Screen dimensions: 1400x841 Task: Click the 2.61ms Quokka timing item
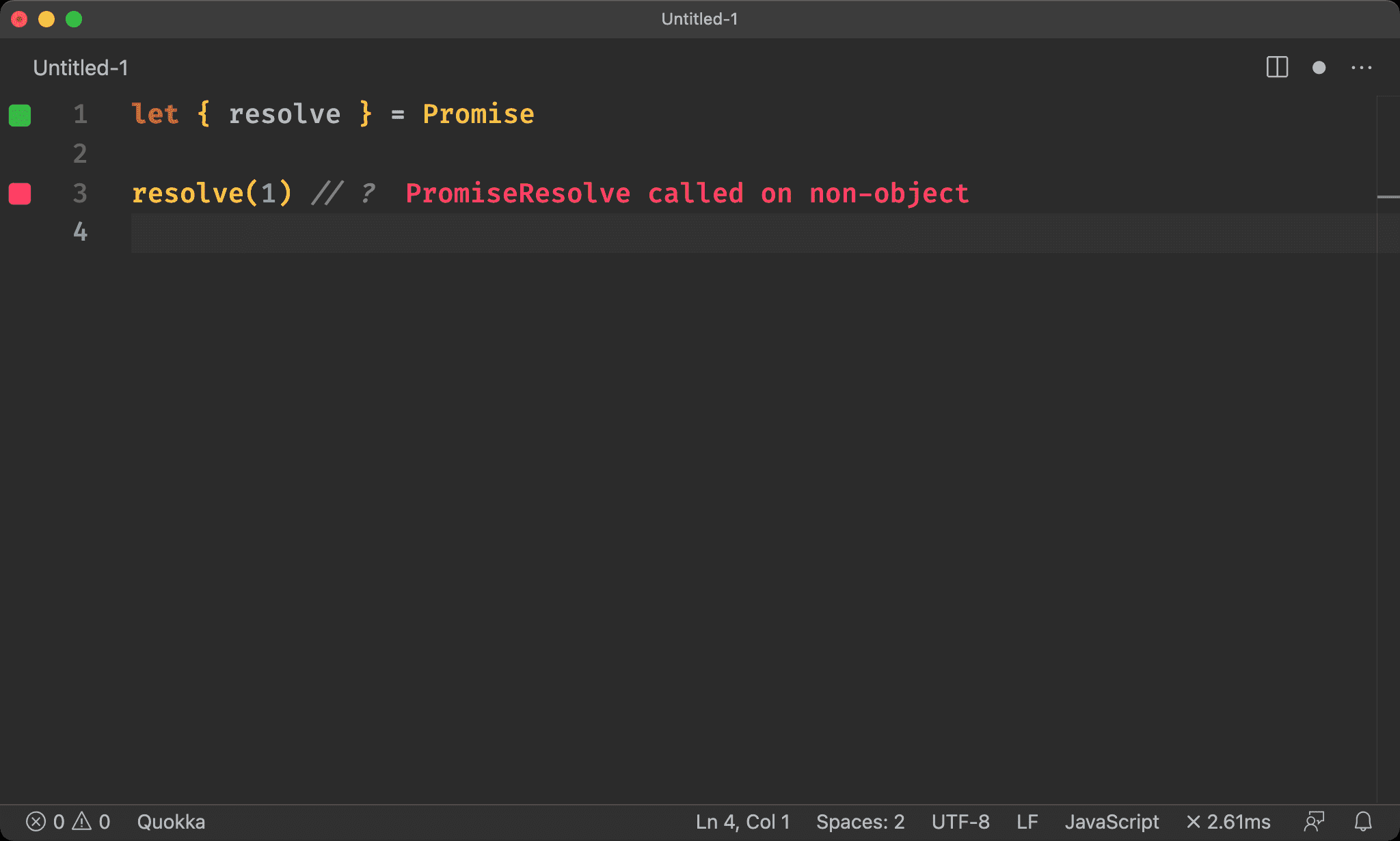(x=1228, y=821)
